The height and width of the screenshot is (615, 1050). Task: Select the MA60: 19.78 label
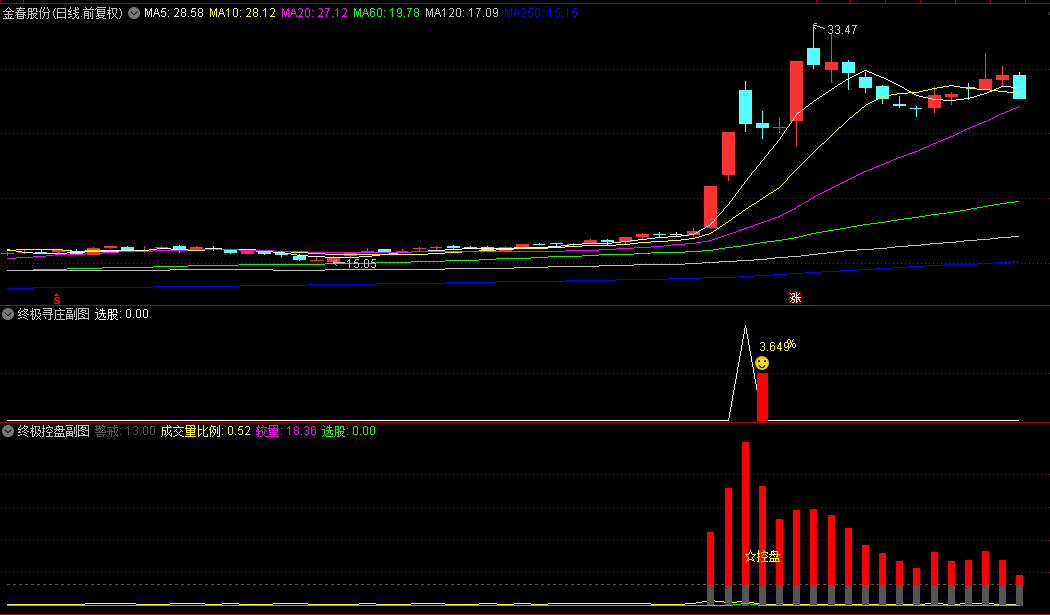click(x=386, y=13)
